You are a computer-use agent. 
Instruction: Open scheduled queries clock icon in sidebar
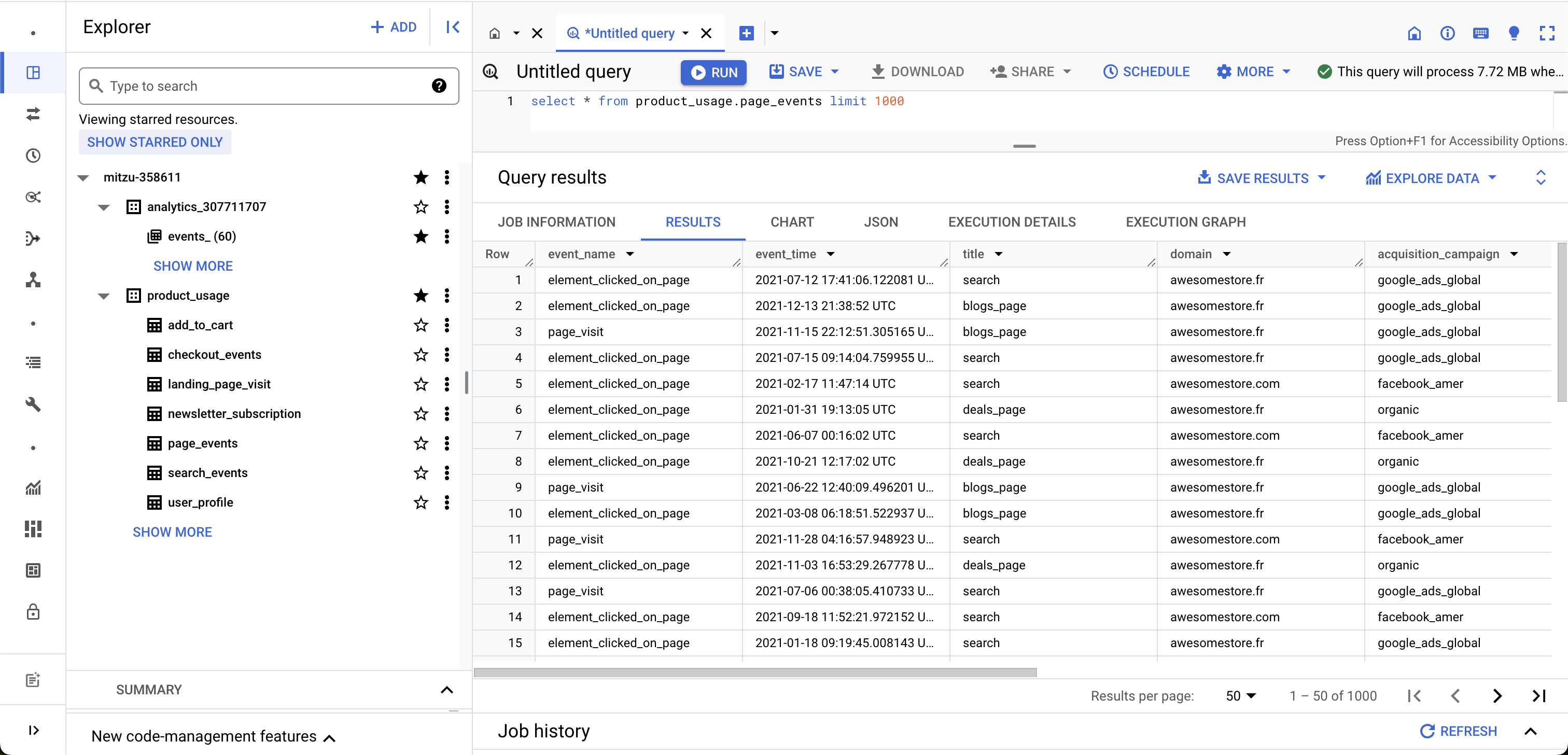[33, 155]
